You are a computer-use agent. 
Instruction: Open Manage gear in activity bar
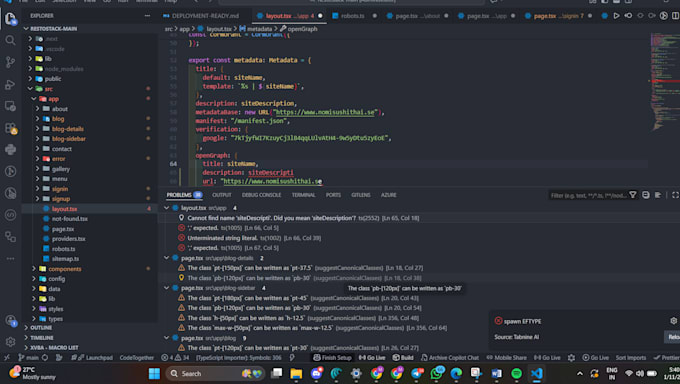pos(10,342)
